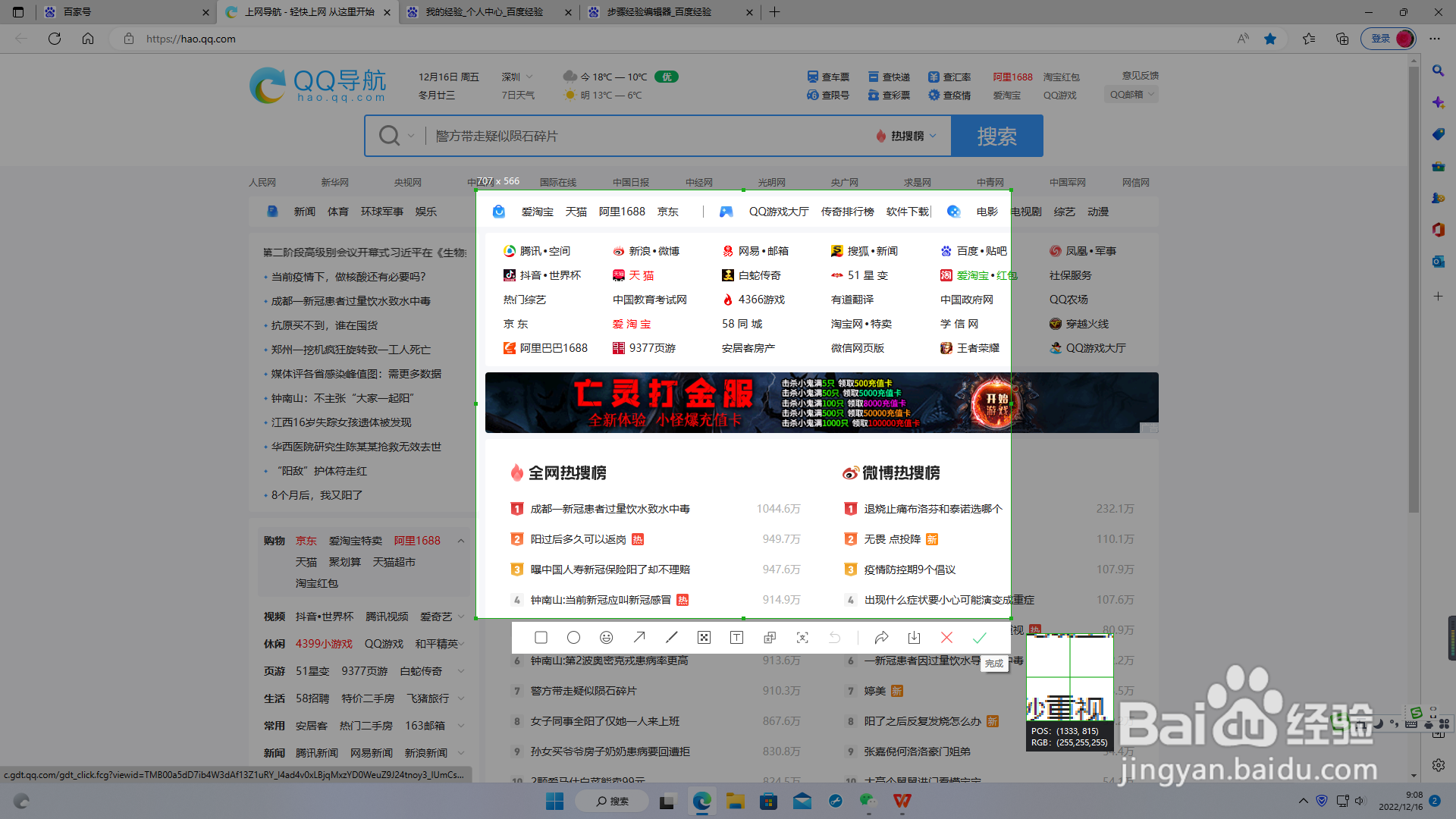Click the text recognition scan icon
The image size is (1456, 819).
click(802, 638)
